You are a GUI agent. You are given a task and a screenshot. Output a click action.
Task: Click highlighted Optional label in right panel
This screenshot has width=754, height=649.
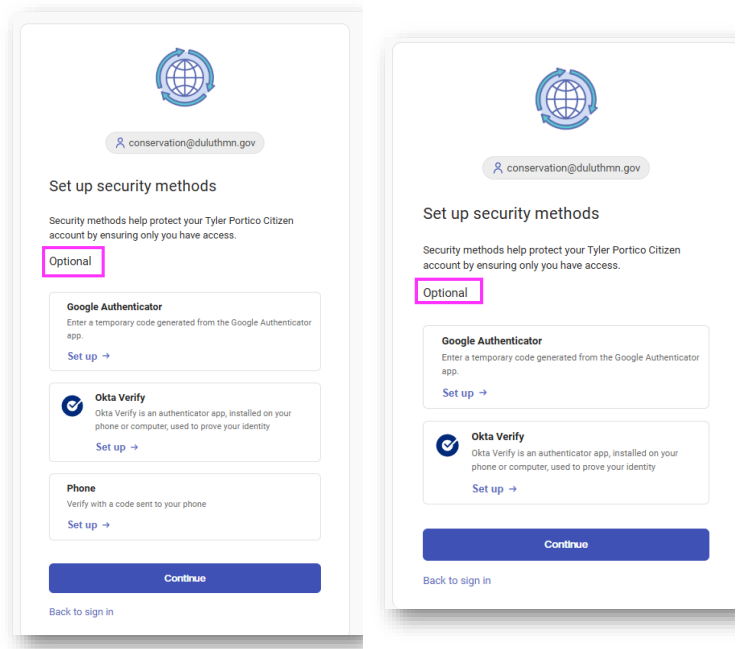click(446, 293)
